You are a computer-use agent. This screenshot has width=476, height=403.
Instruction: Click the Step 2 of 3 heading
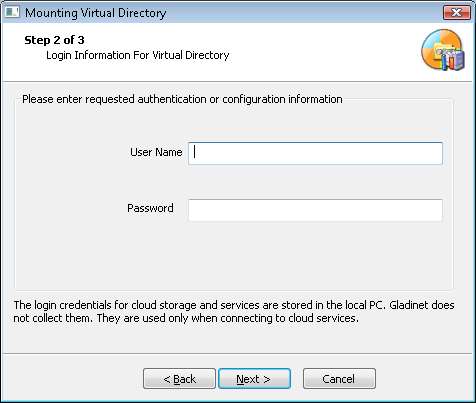54,40
